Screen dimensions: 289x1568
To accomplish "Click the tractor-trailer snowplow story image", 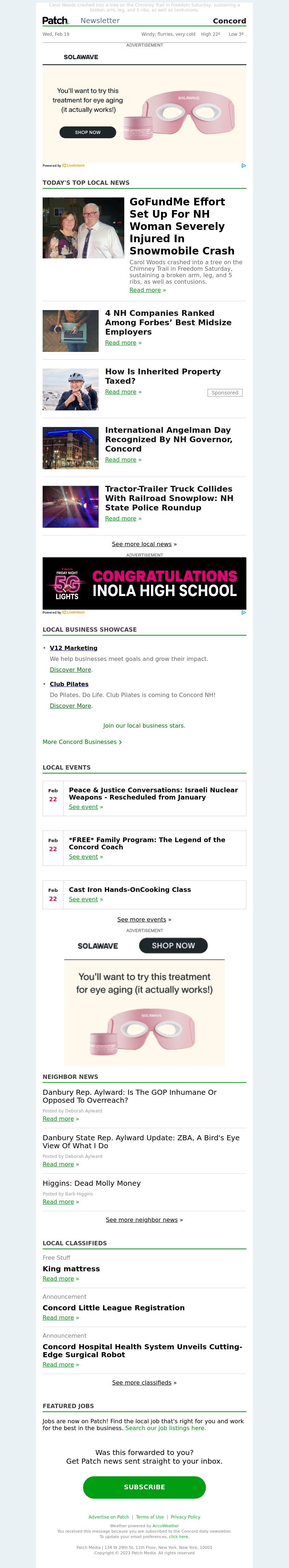I will click(71, 506).
